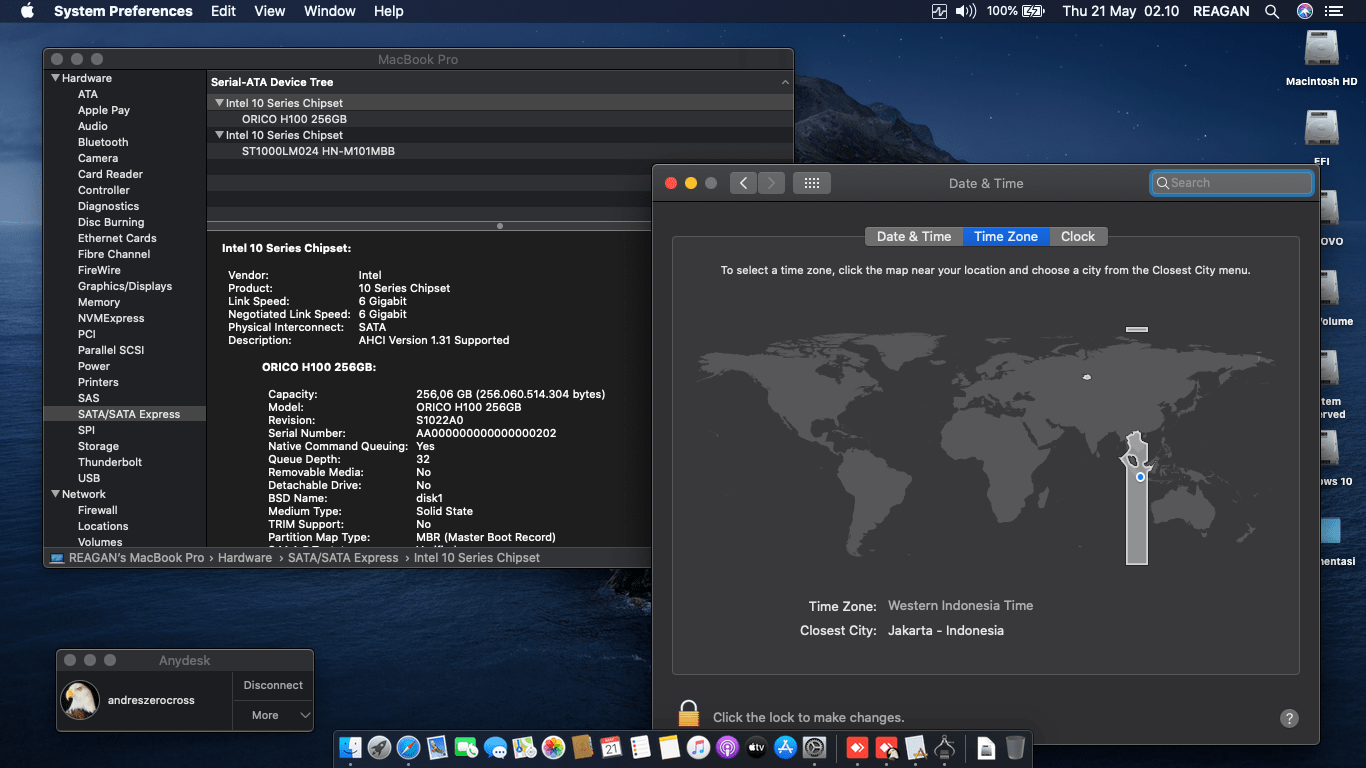Open Finder from the dock

pos(350,747)
